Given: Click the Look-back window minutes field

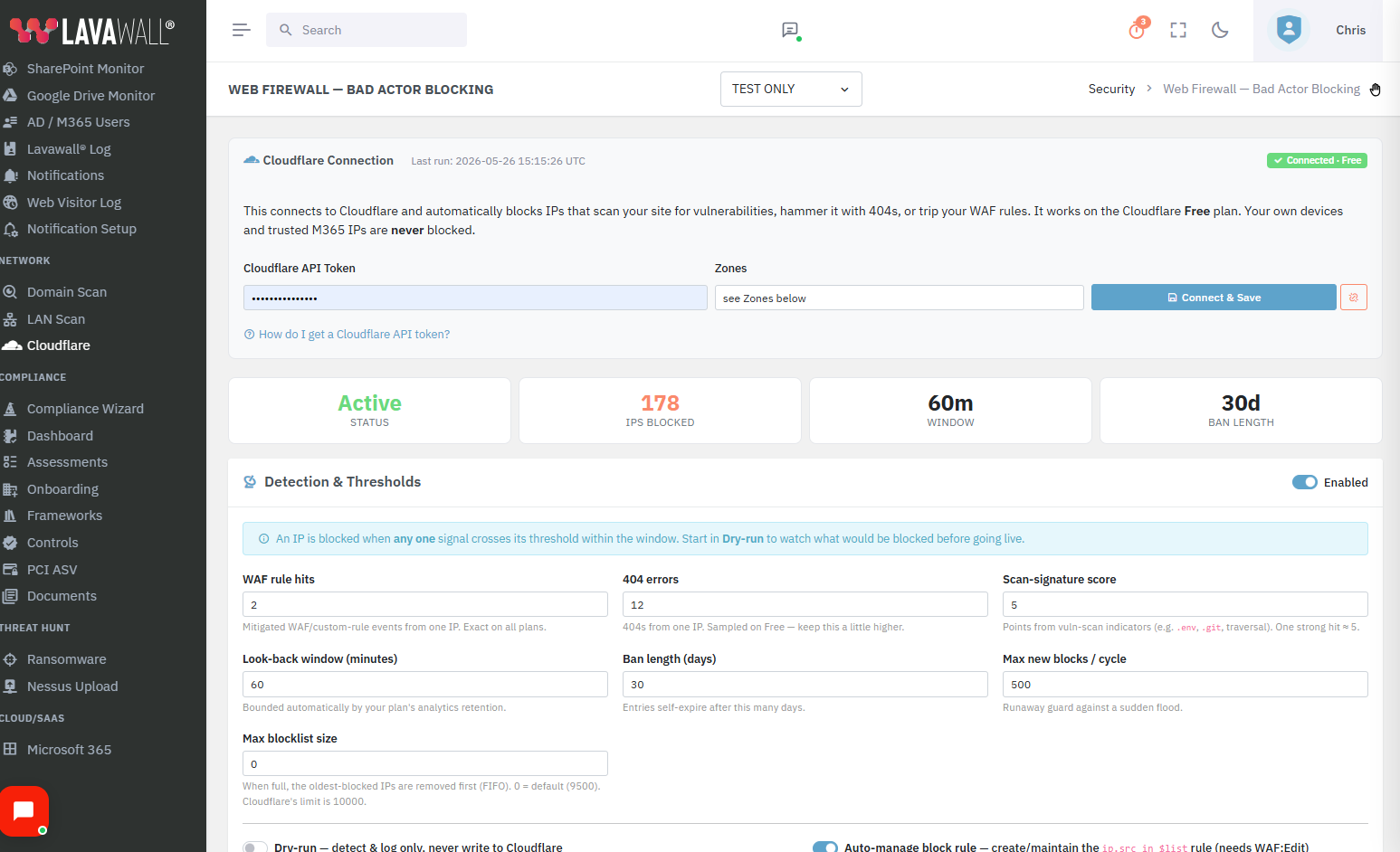Looking at the screenshot, I should 425,684.
